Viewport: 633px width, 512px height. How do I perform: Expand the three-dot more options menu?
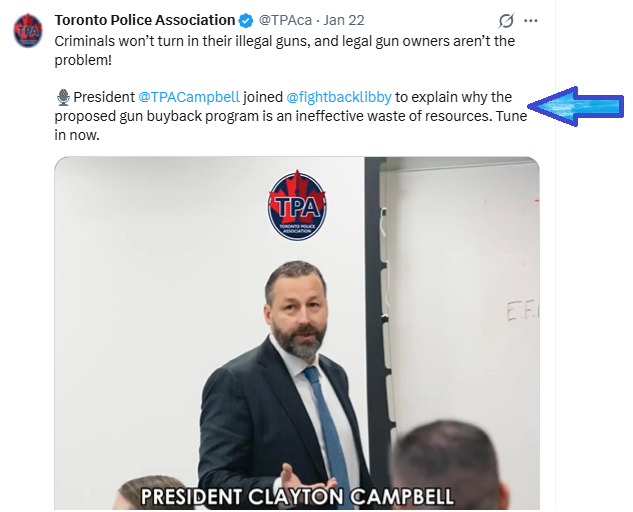point(531,20)
